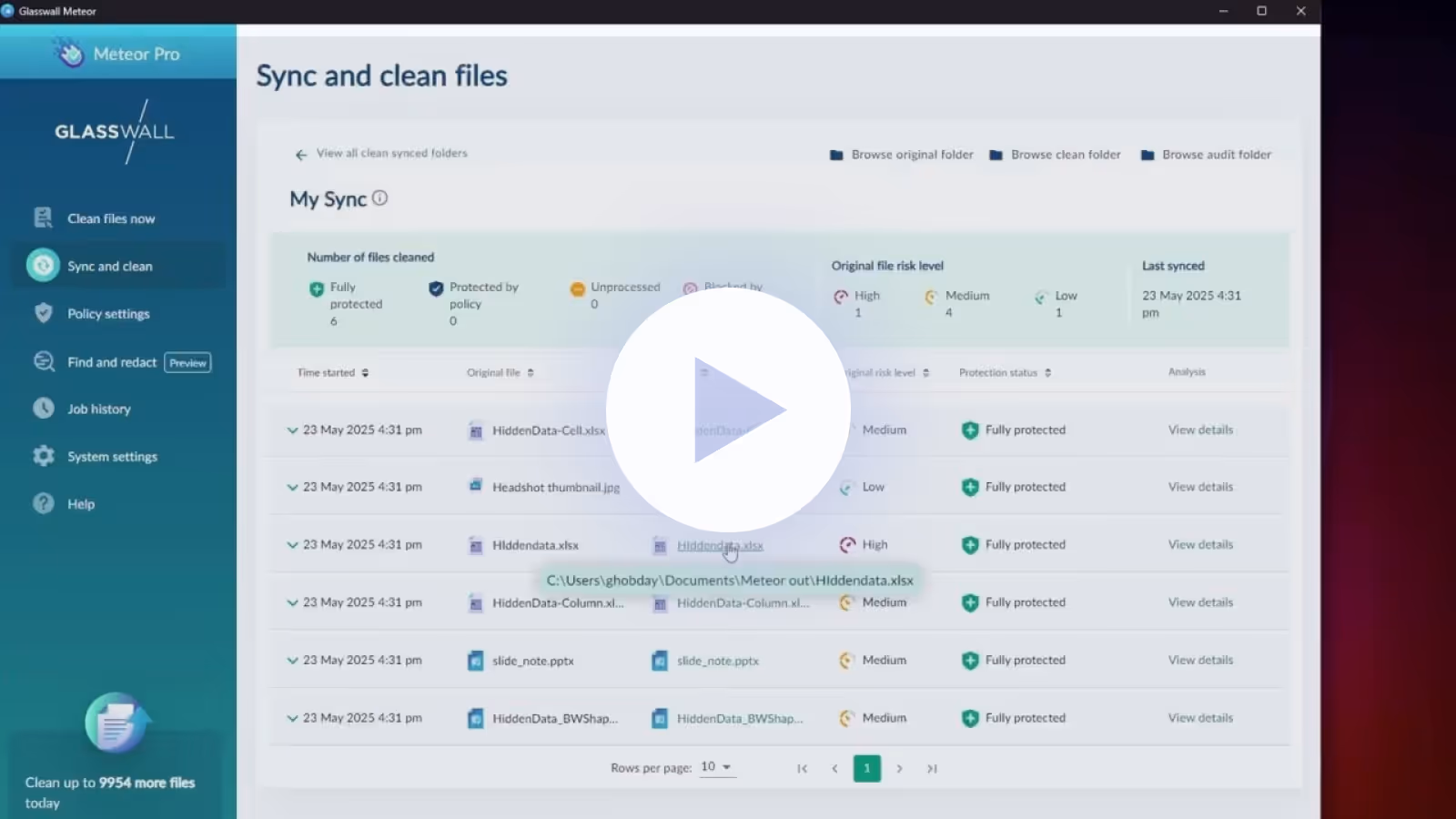View details for Headshot thumbnail.jpg
The height and width of the screenshot is (819, 1456).
pyautogui.click(x=1200, y=487)
